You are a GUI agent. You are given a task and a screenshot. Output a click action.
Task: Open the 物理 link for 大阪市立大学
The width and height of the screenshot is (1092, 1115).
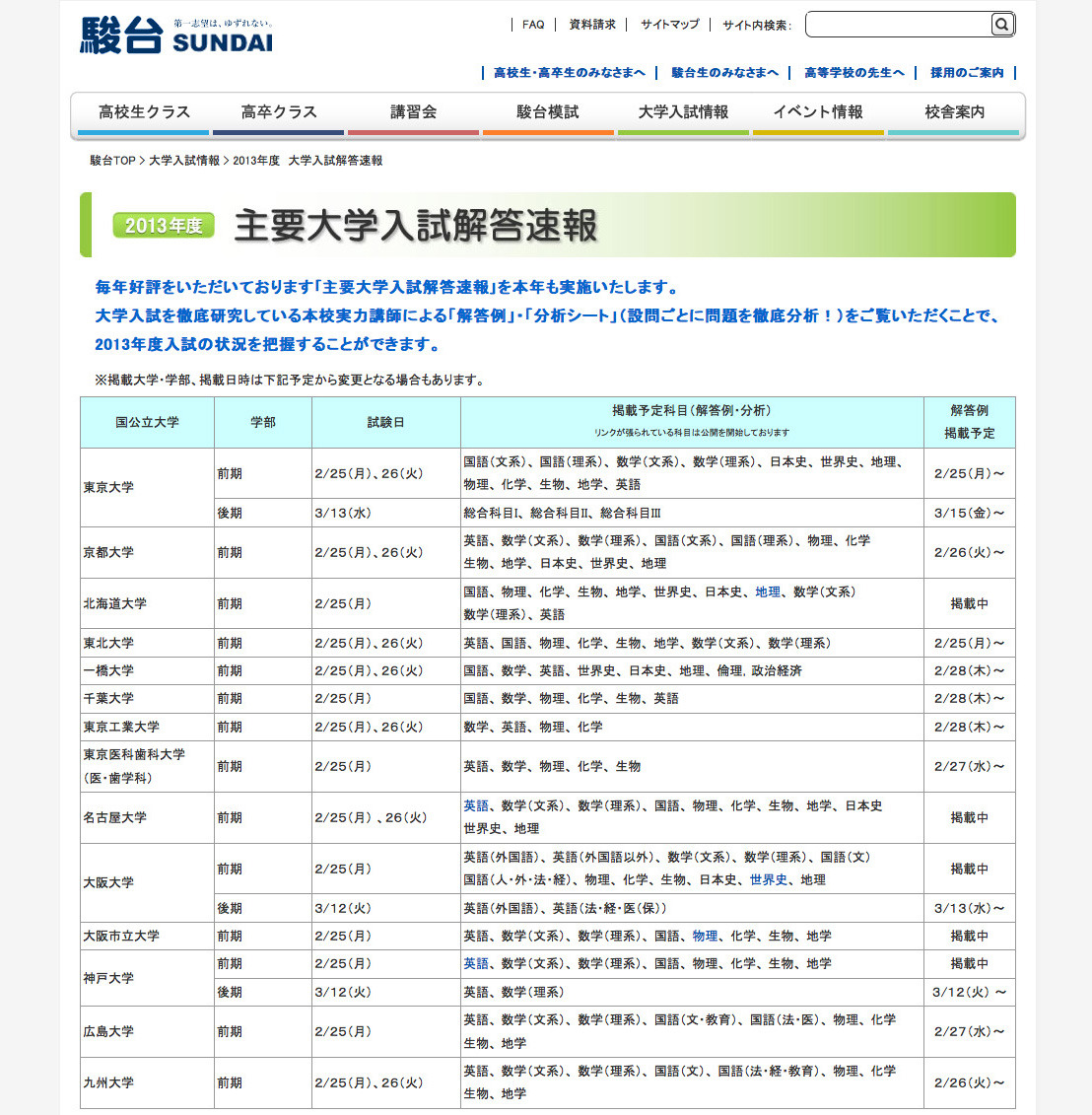706,936
